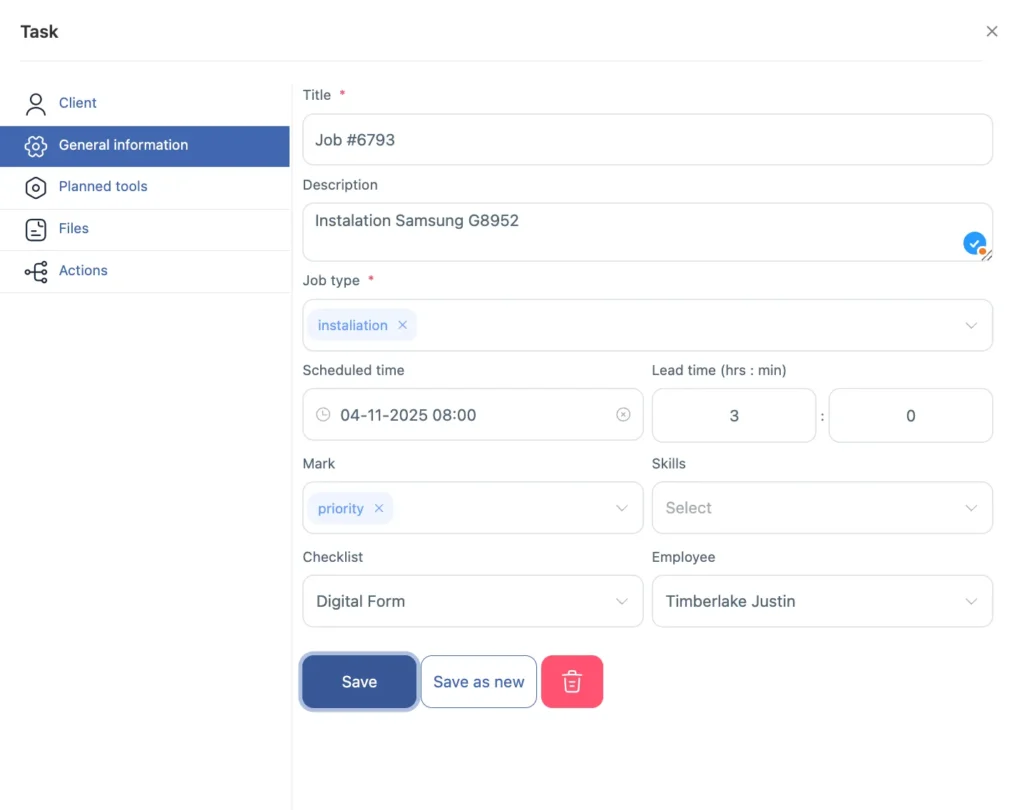The image size is (1024, 810).
Task: Switch to the Planned tools section
Action: coord(102,187)
